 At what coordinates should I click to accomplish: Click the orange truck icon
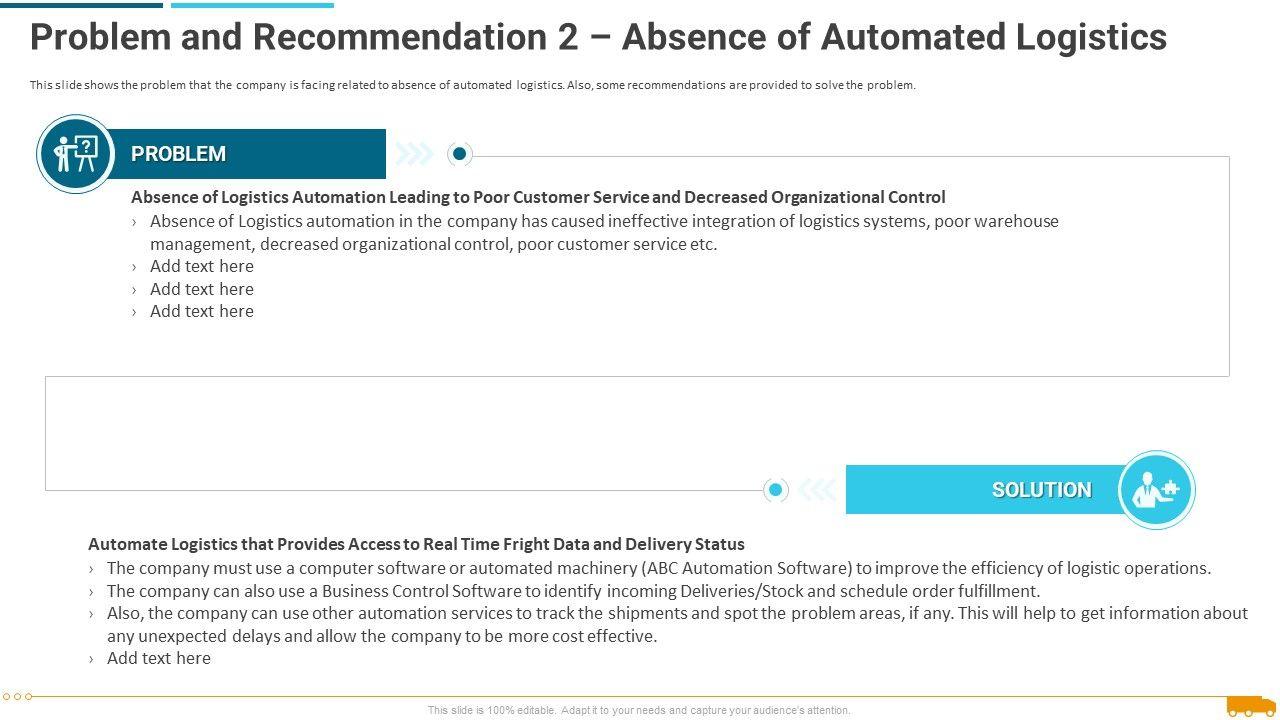pos(1251,706)
